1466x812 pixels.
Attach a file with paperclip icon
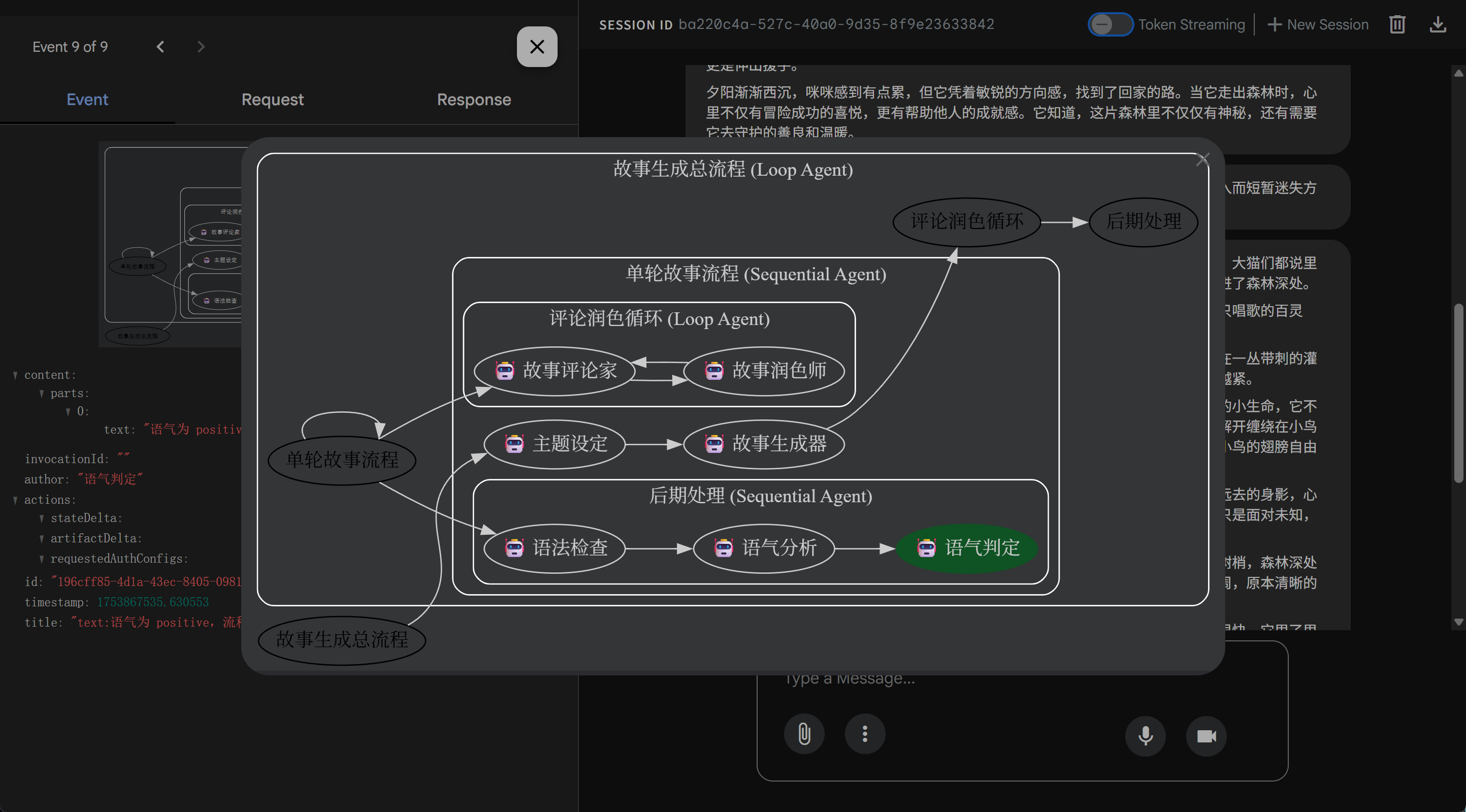coord(804,733)
